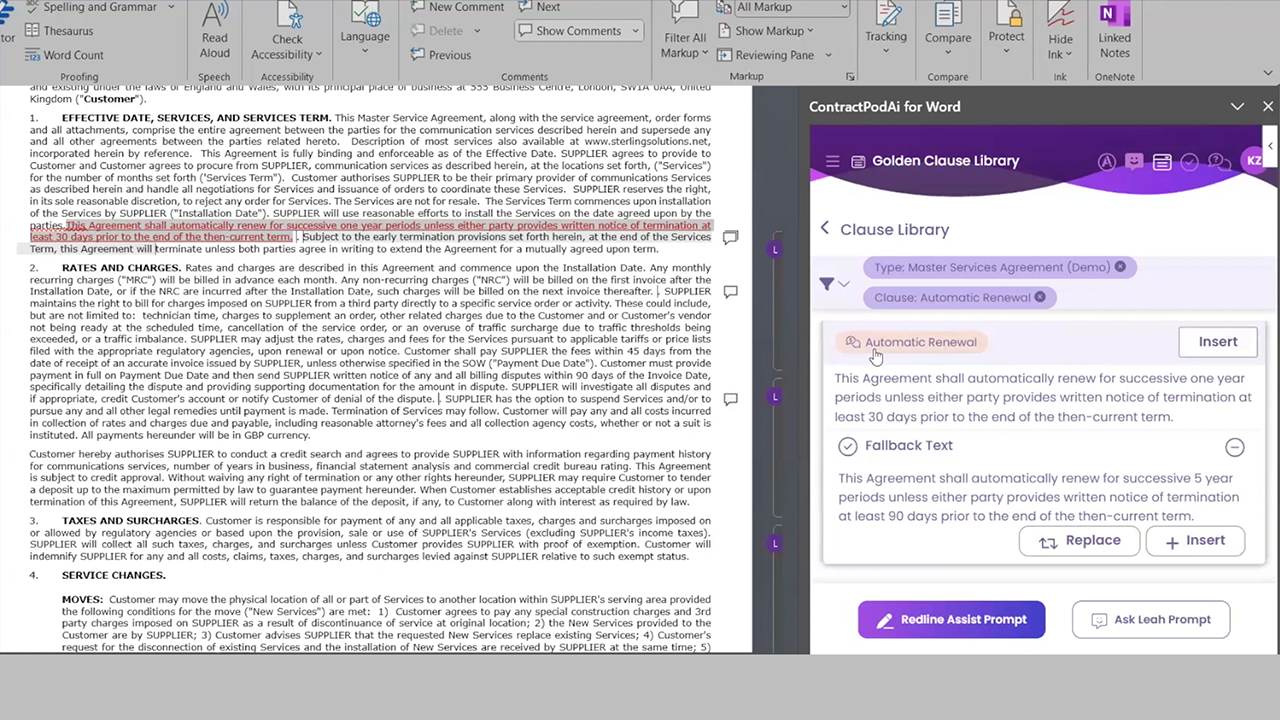This screenshot has width=1280, height=720.
Task: Open Linked Notes in OneNote
Action: pyautogui.click(x=1114, y=30)
